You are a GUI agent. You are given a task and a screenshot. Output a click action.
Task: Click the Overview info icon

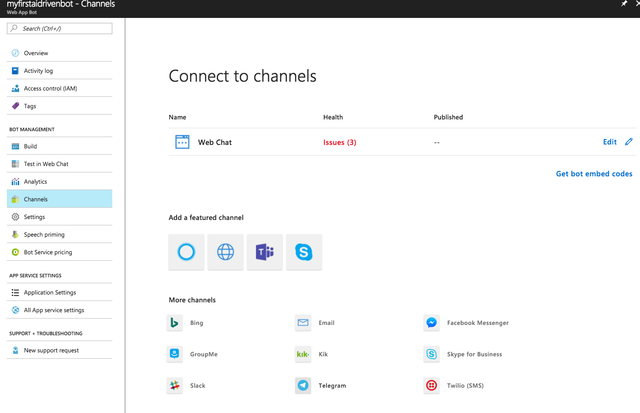[x=15, y=53]
